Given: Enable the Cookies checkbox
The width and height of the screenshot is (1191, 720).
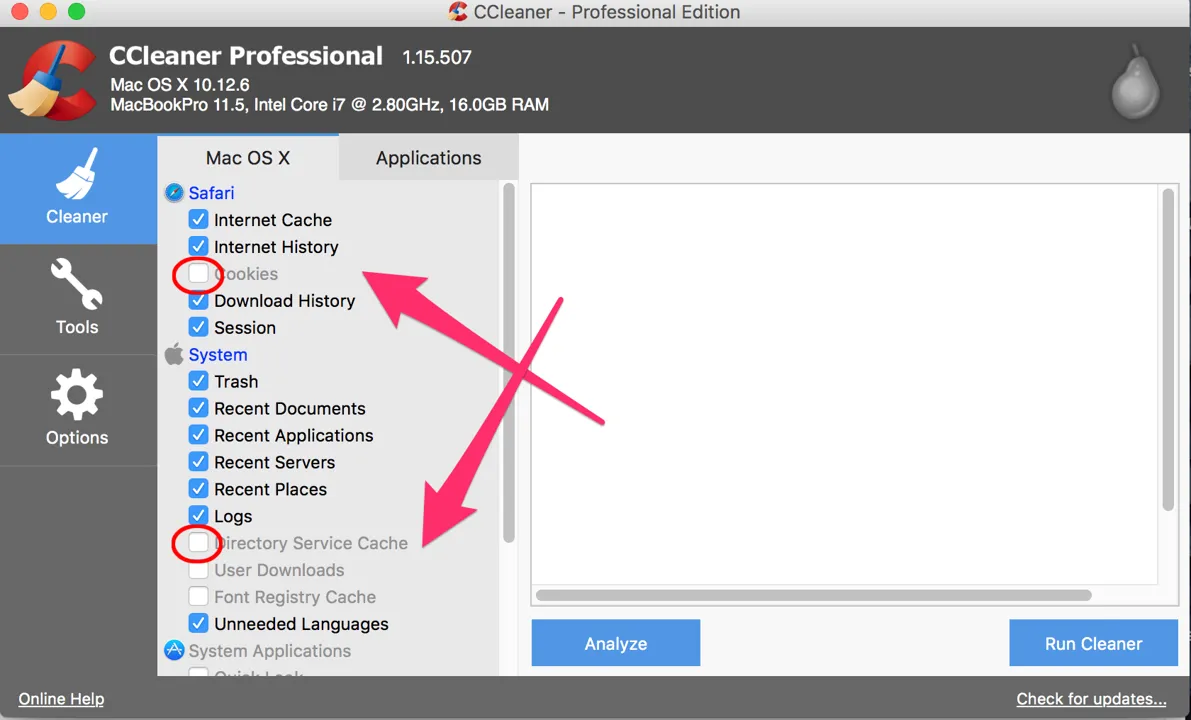Looking at the screenshot, I should point(198,273).
